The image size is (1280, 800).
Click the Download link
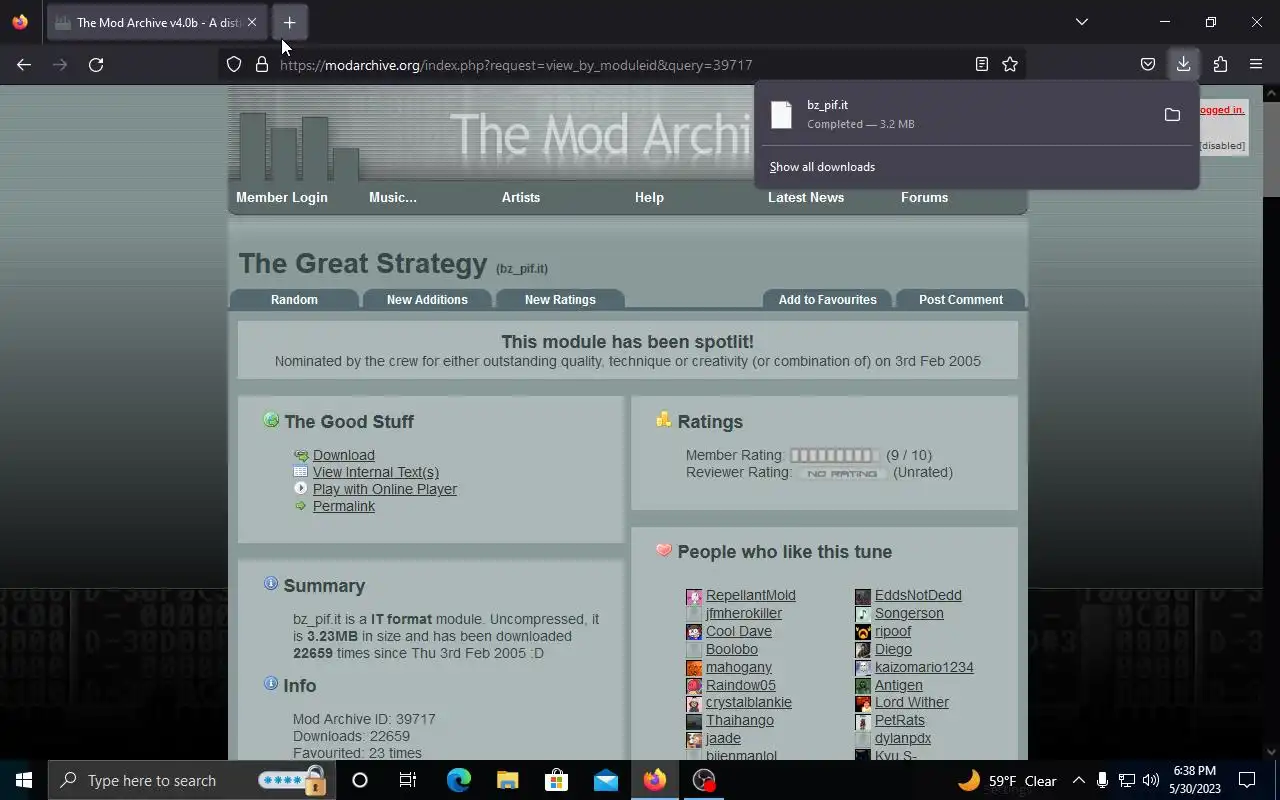pyautogui.click(x=344, y=455)
